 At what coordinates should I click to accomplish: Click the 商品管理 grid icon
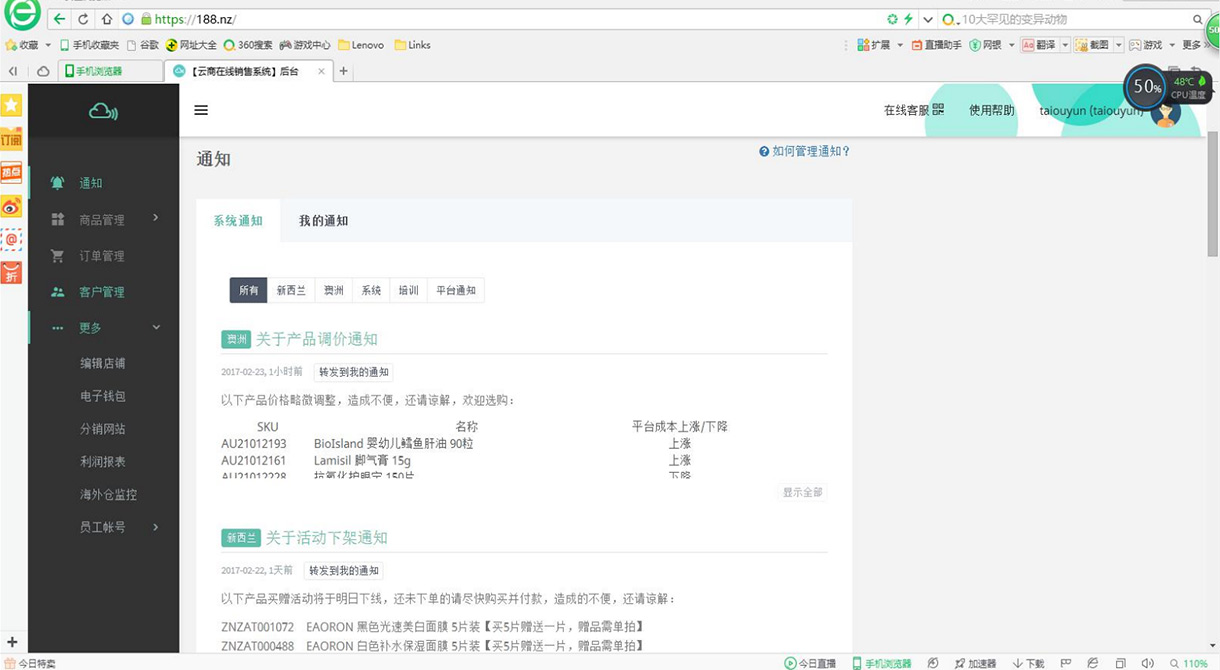pos(58,219)
